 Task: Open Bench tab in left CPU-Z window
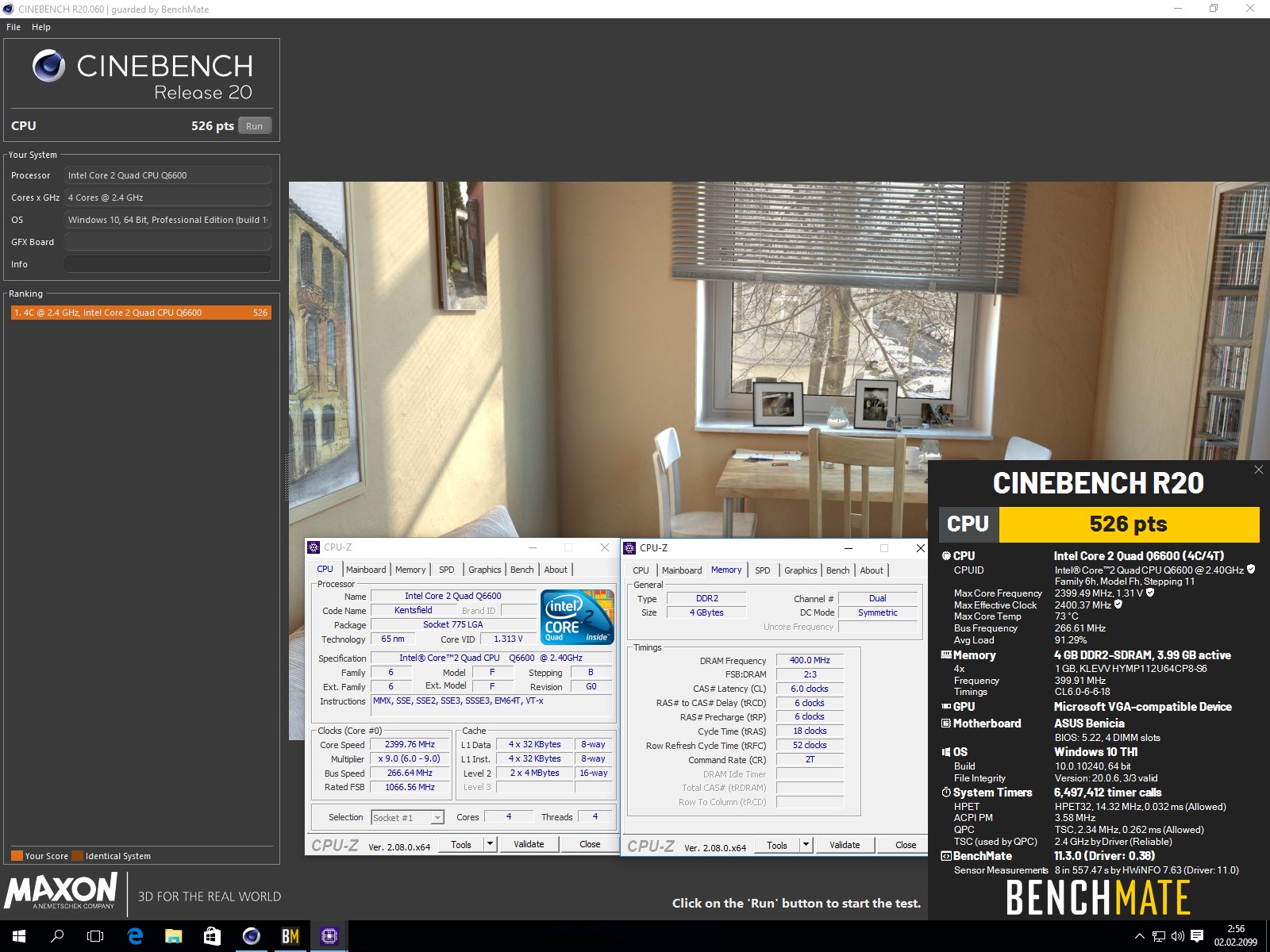coord(521,570)
